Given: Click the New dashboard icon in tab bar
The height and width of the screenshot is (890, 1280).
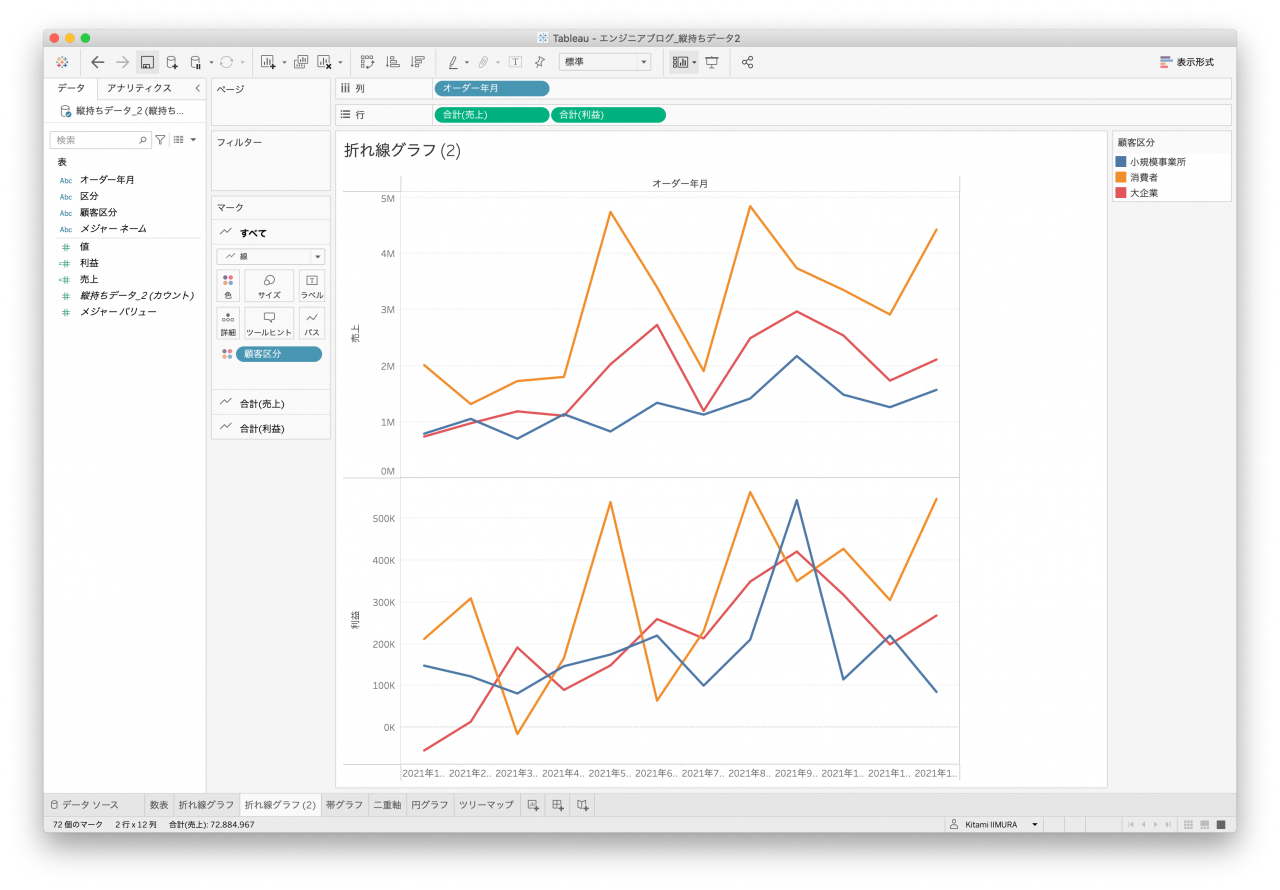Looking at the screenshot, I should pos(558,805).
